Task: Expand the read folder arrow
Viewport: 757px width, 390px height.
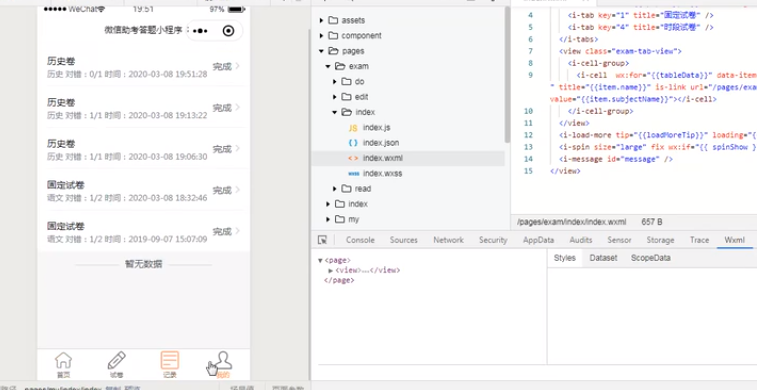Action: (335, 189)
